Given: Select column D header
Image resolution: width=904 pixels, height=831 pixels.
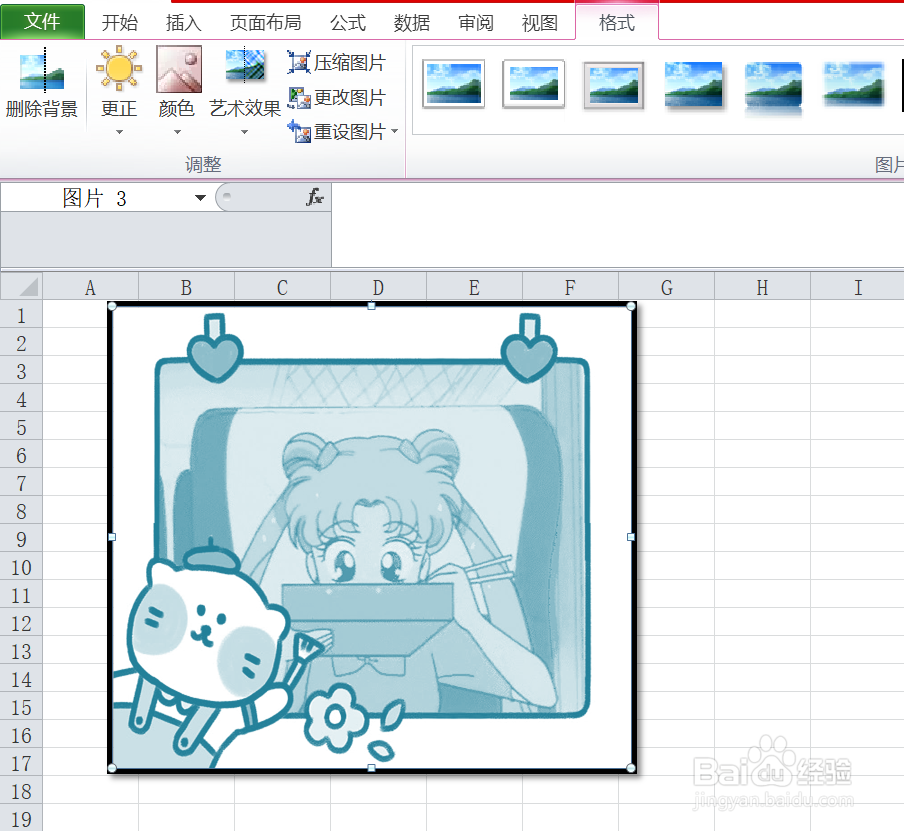Looking at the screenshot, I should point(378,287).
